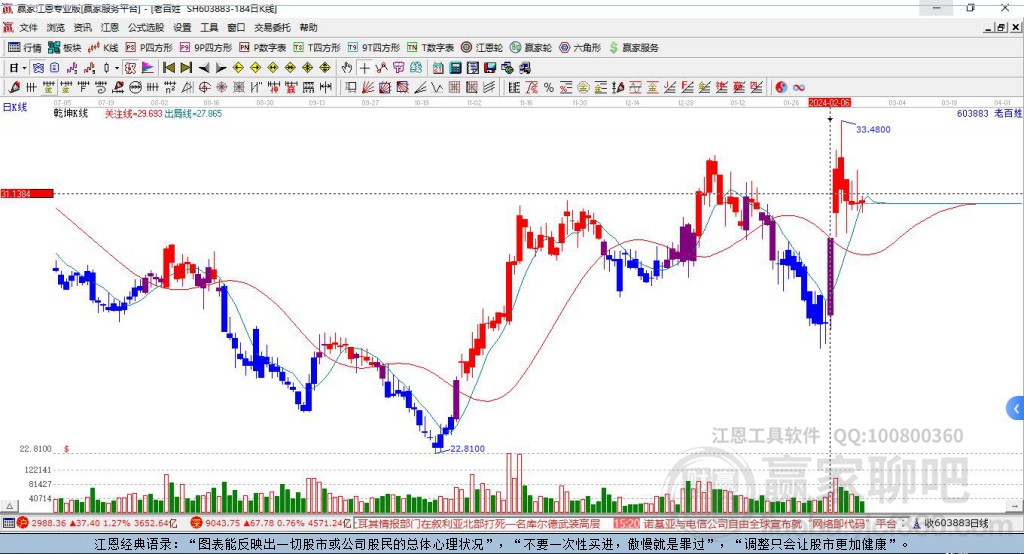Viewport: 1024px width, 554px height.
Task: Select the circle with arrows measurement tool
Action: point(135,87)
